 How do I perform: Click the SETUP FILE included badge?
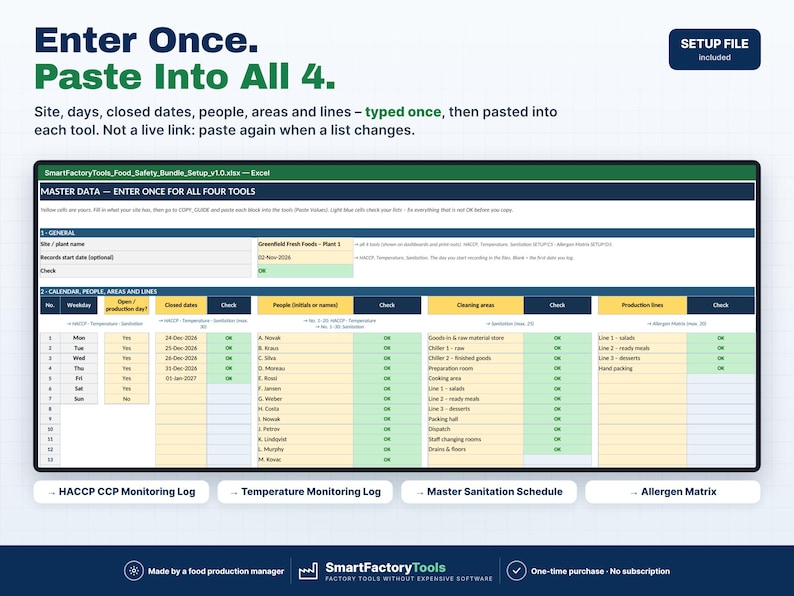(714, 49)
